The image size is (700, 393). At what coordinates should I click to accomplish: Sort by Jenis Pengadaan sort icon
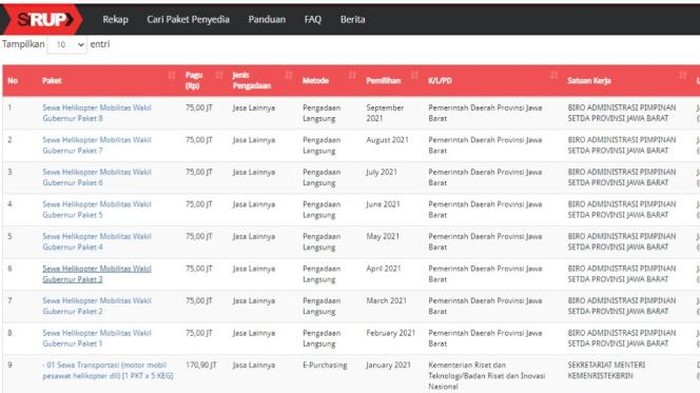pyautogui.click(x=288, y=75)
